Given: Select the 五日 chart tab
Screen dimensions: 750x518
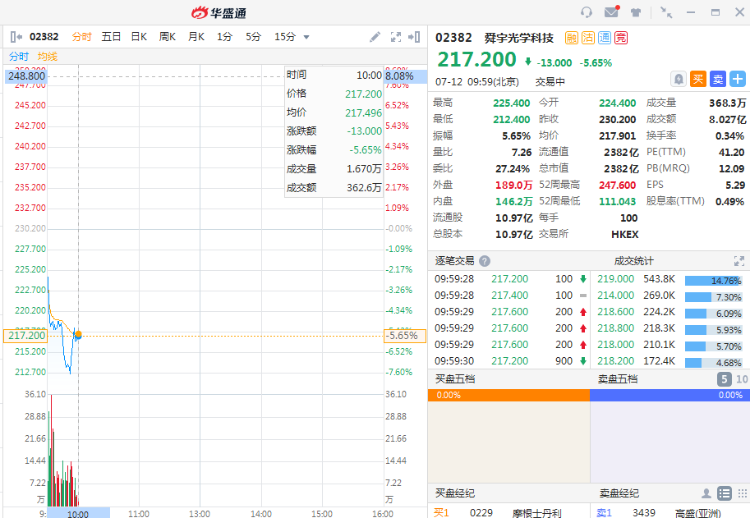Looking at the screenshot, I should 110,37.
